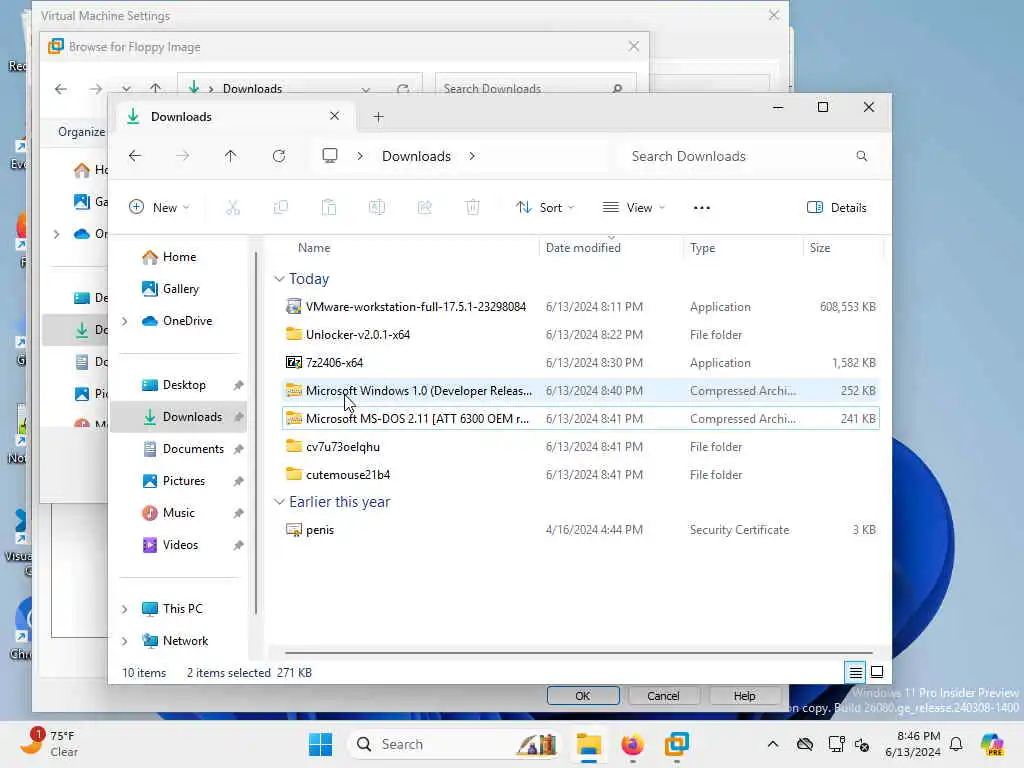Click the Paste clipboard icon in toolbar
This screenshot has height=768, width=1024.
328,208
